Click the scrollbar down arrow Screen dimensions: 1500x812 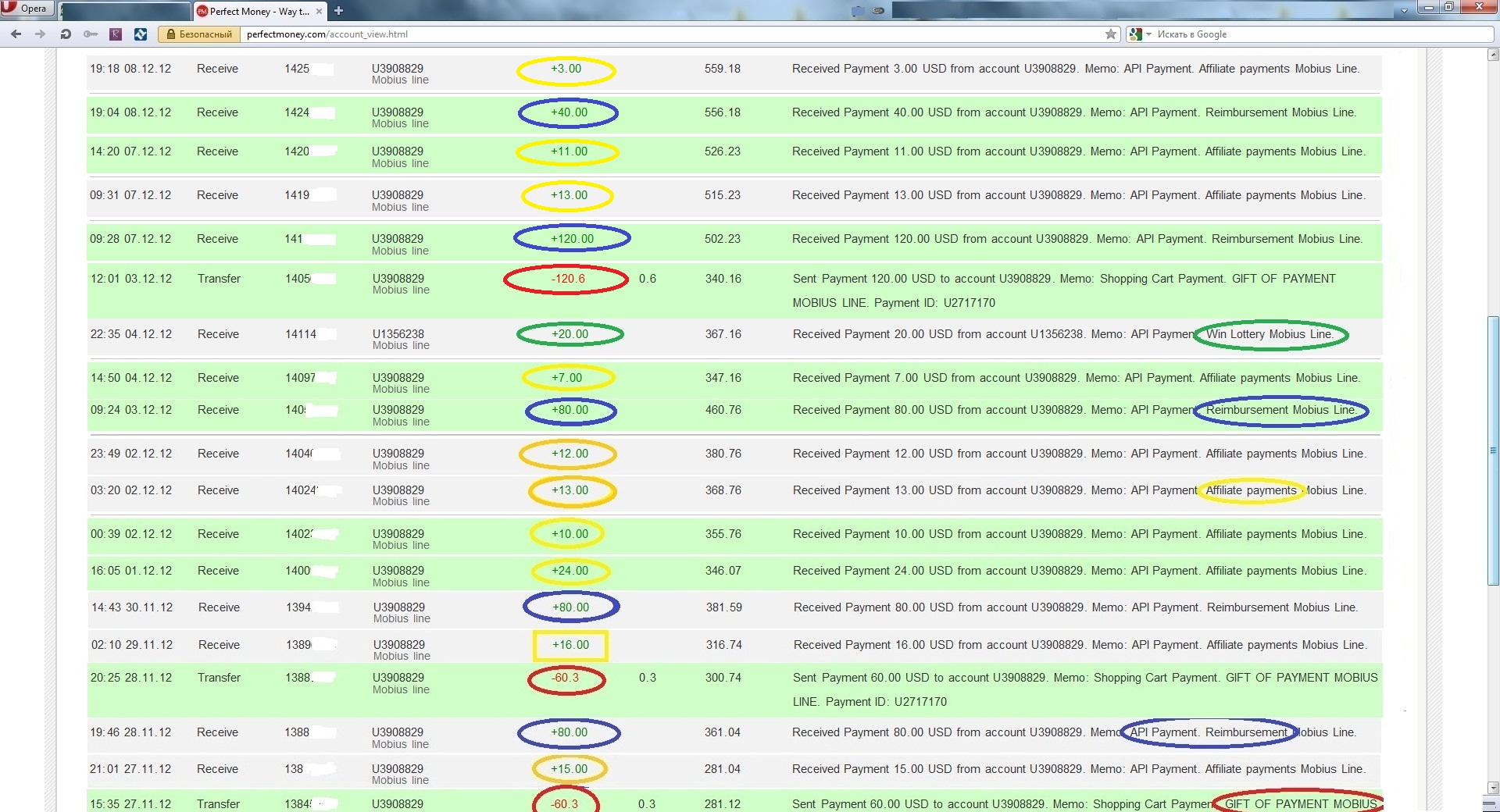(1493, 787)
